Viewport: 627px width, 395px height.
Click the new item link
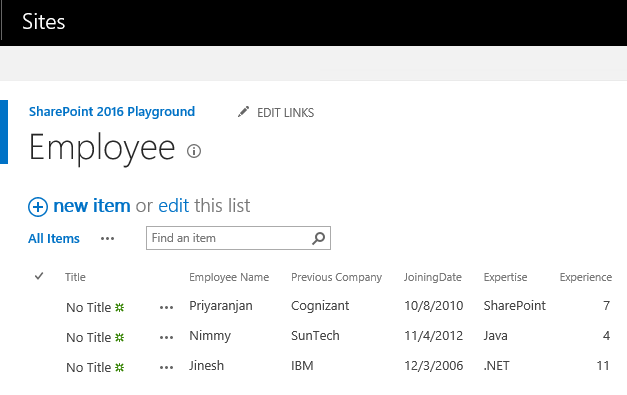click(92, 206)
